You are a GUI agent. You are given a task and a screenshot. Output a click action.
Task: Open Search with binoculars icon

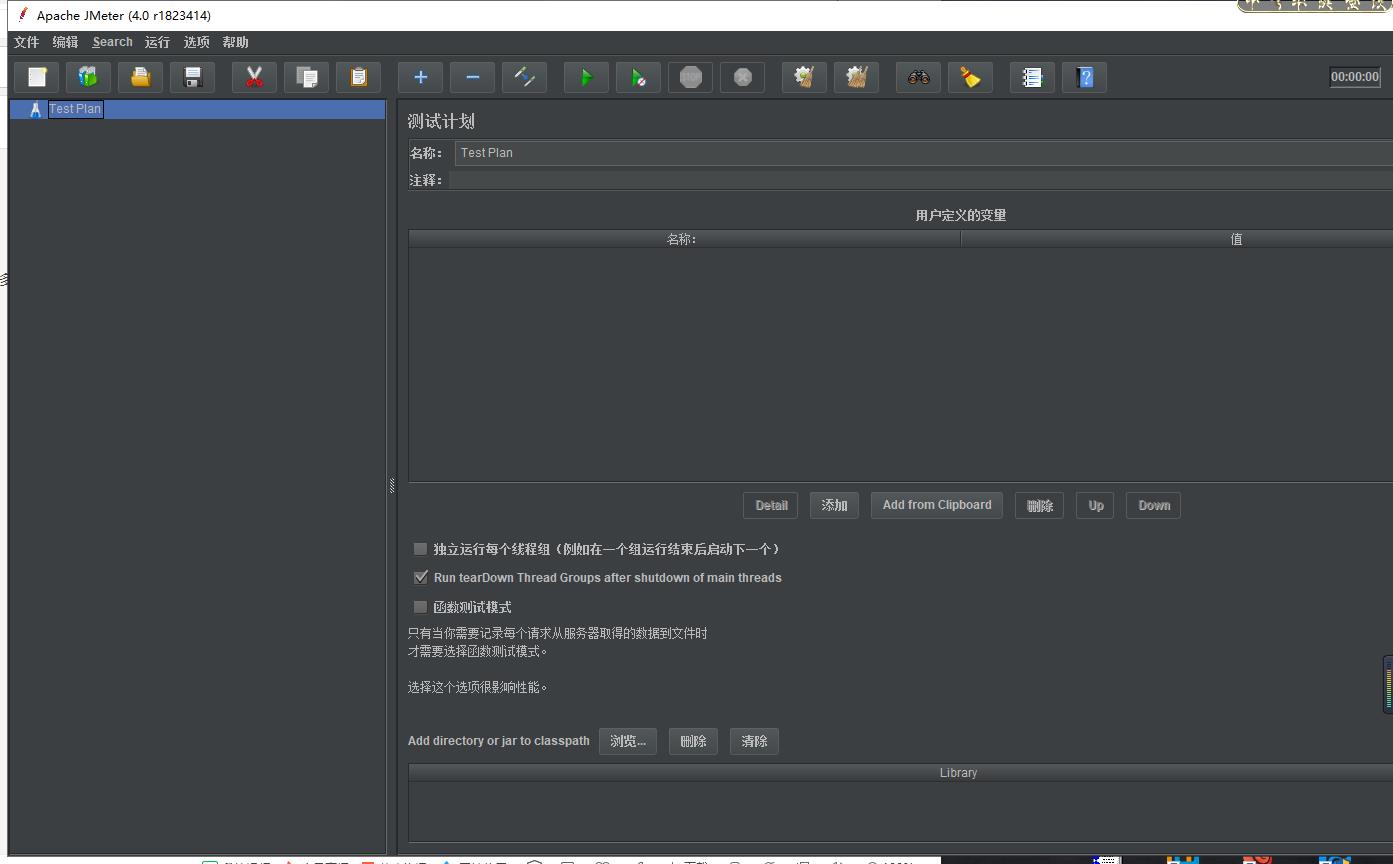(x=918, y=77)
